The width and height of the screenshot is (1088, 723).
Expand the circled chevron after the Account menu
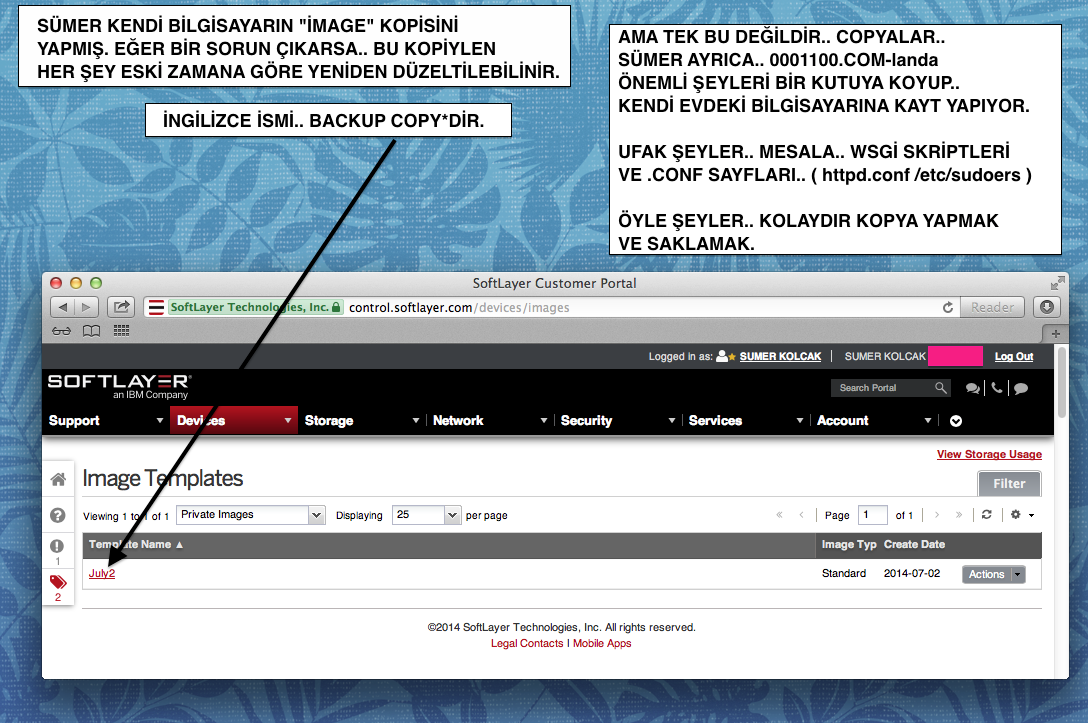coord(955,421)
